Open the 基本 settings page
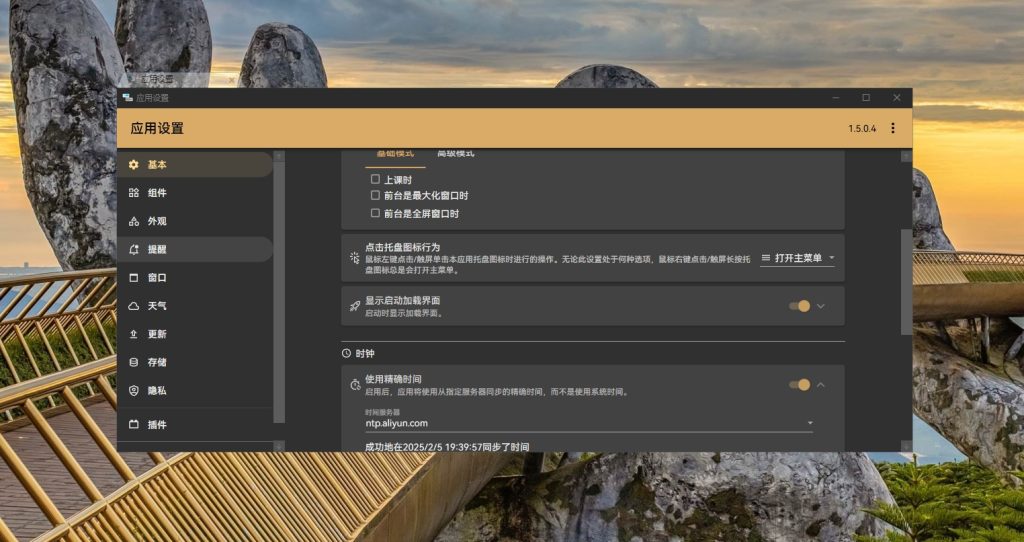Screen dimensions: 1024x542 tap(195, 165)
